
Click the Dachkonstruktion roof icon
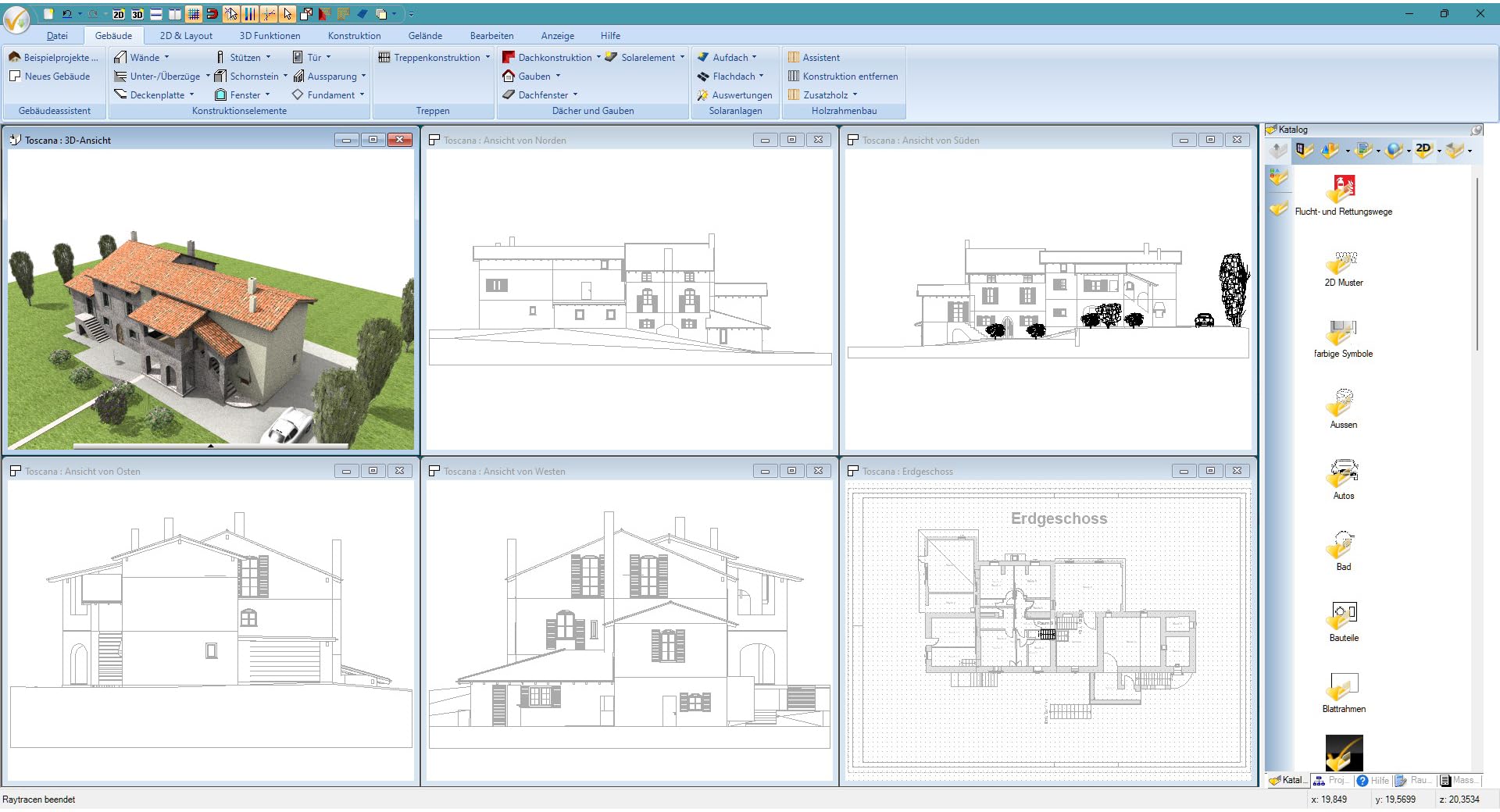509,58
